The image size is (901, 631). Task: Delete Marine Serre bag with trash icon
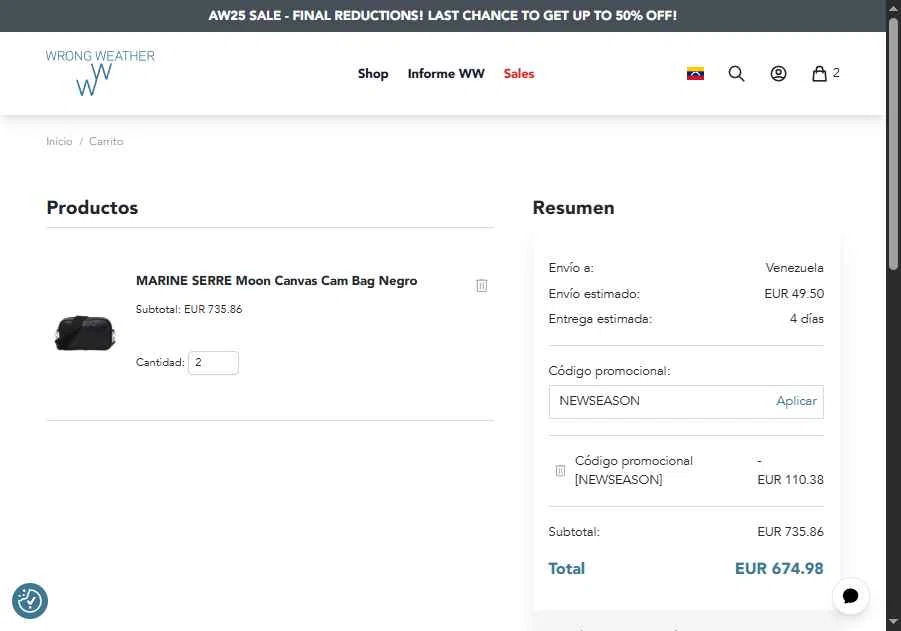[482, 285]
